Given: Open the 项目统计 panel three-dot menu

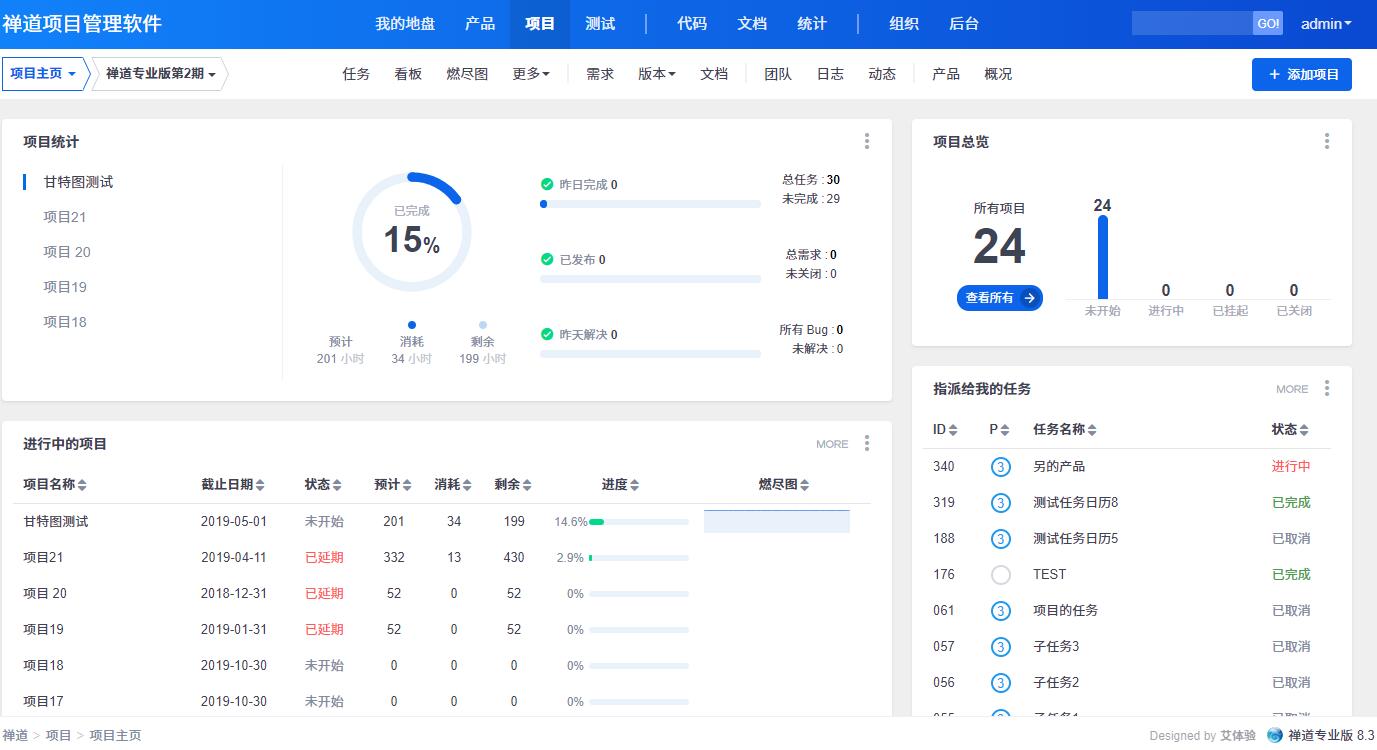Looking at the screenshot, I should (x=867, y=142).
